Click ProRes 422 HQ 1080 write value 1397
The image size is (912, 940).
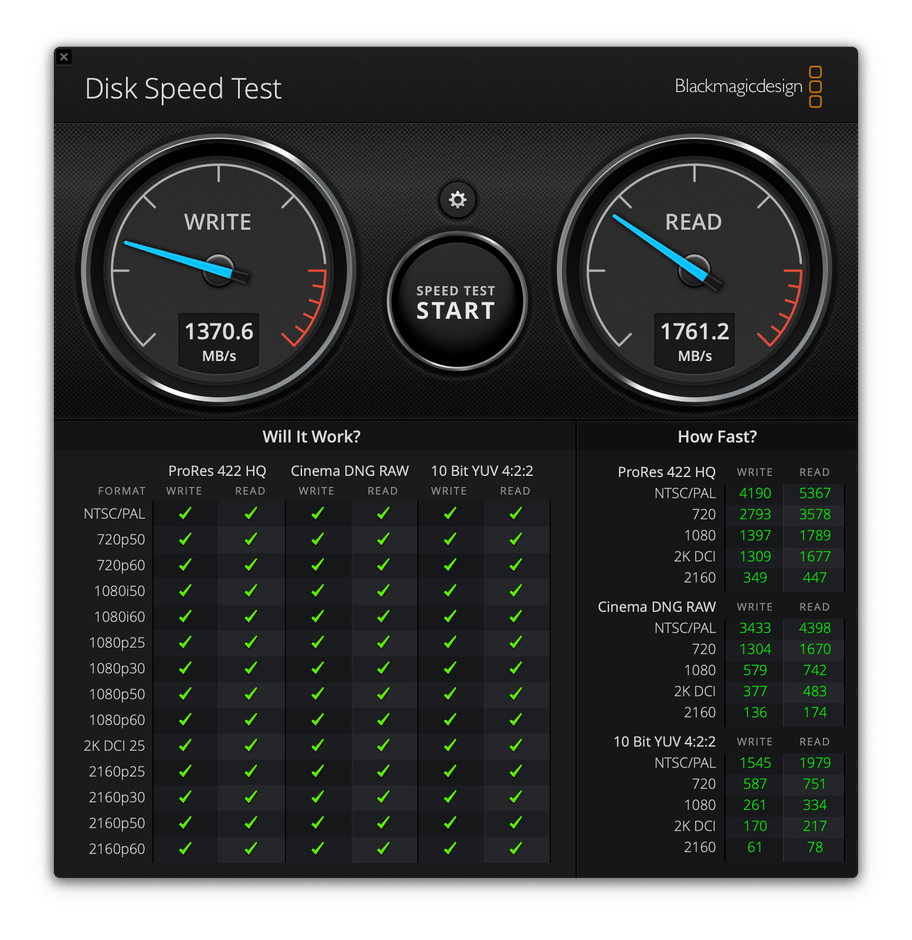coord(755,535)
